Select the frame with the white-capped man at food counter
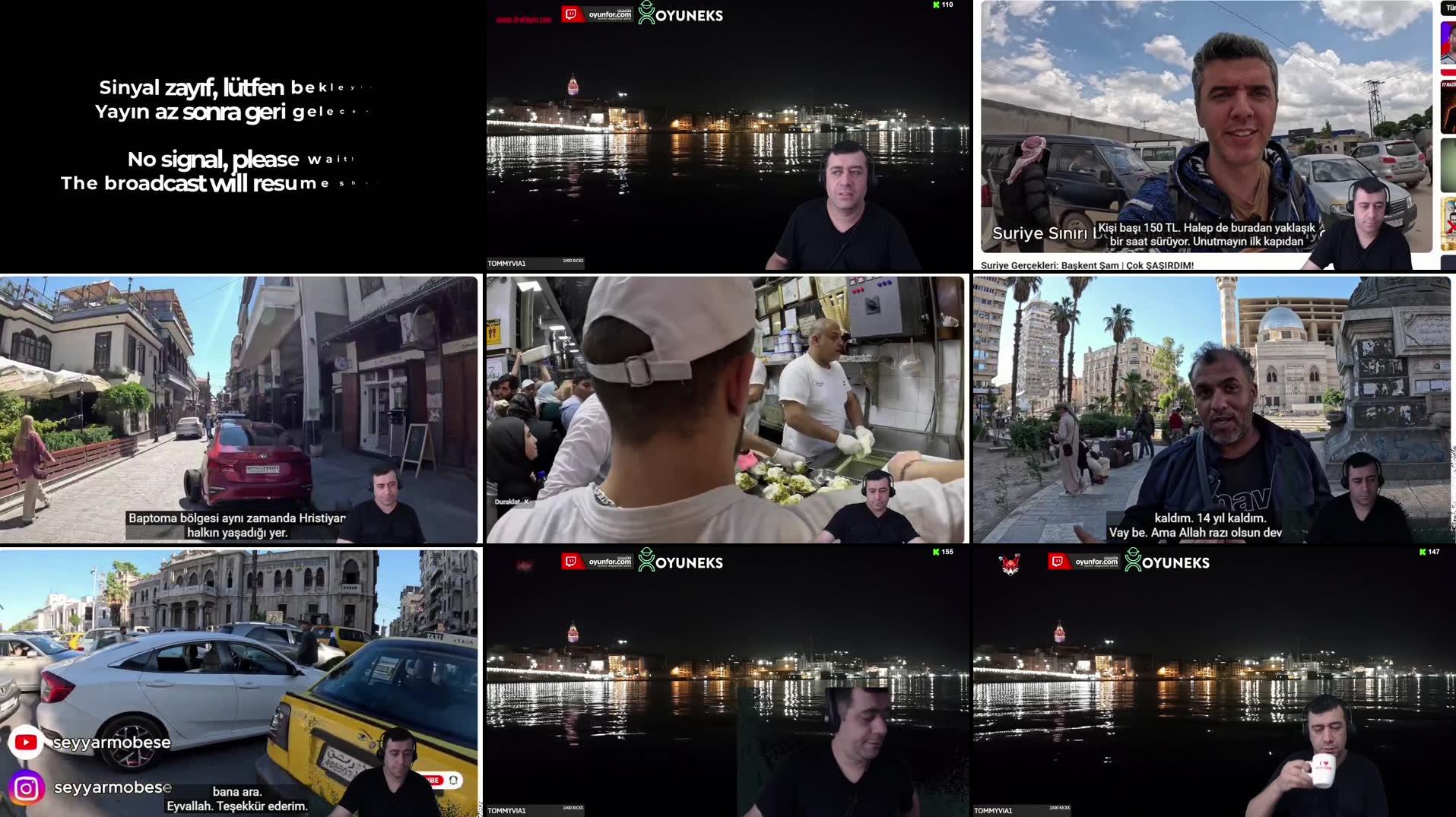This screenshot has width=1456, height=817. coord(726,409)
